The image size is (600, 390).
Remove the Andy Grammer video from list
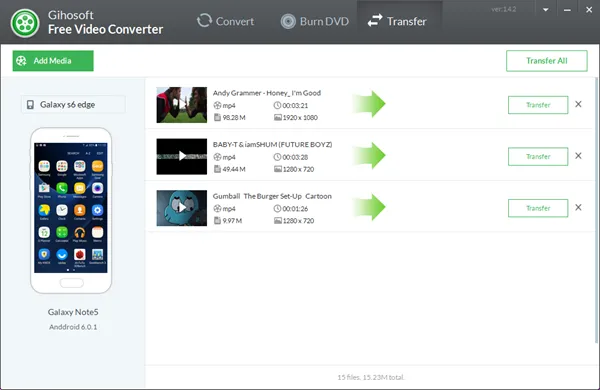click(x=578, y=104)
